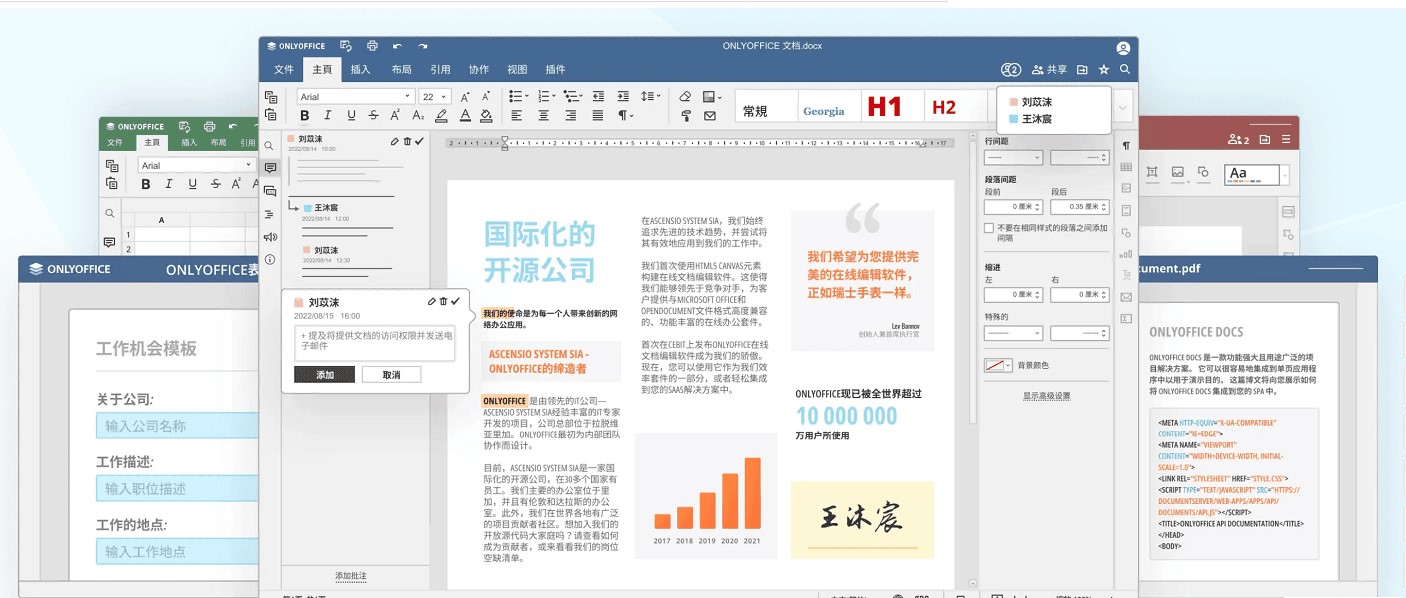The width and height of the screenshot is (1406, 598).
Task: Click the Clear style eraser icon
Action: coord(685,96)
